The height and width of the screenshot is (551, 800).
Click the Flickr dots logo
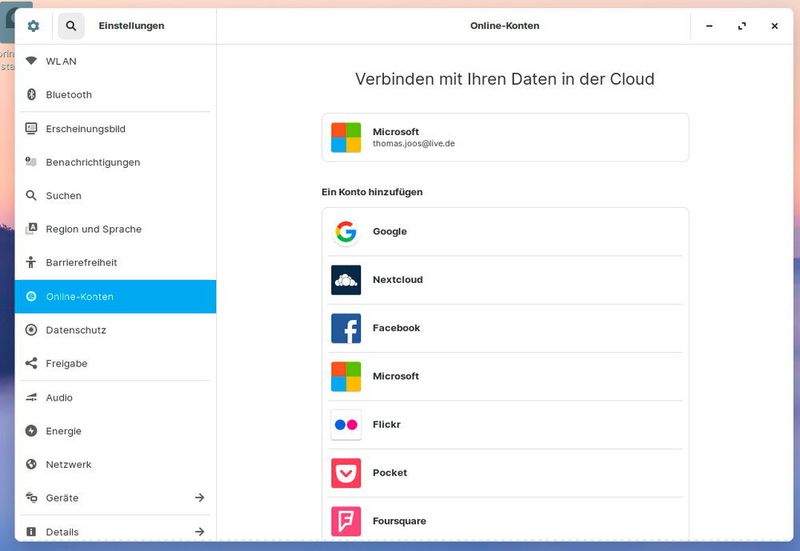(346, 424)
